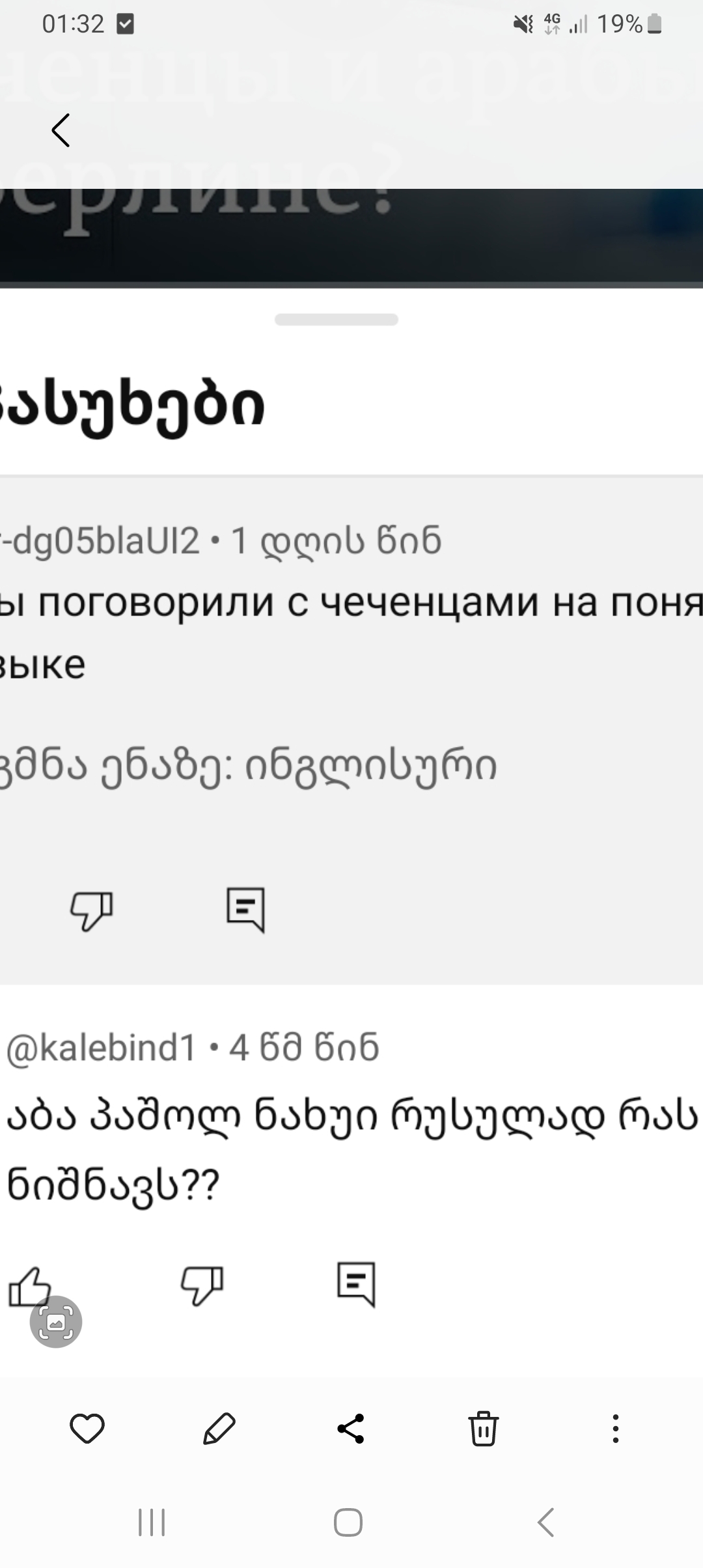Open the three-dot more options menu
The height and width of the screenshot is (1568, 703).
[x=615, y=1429]
